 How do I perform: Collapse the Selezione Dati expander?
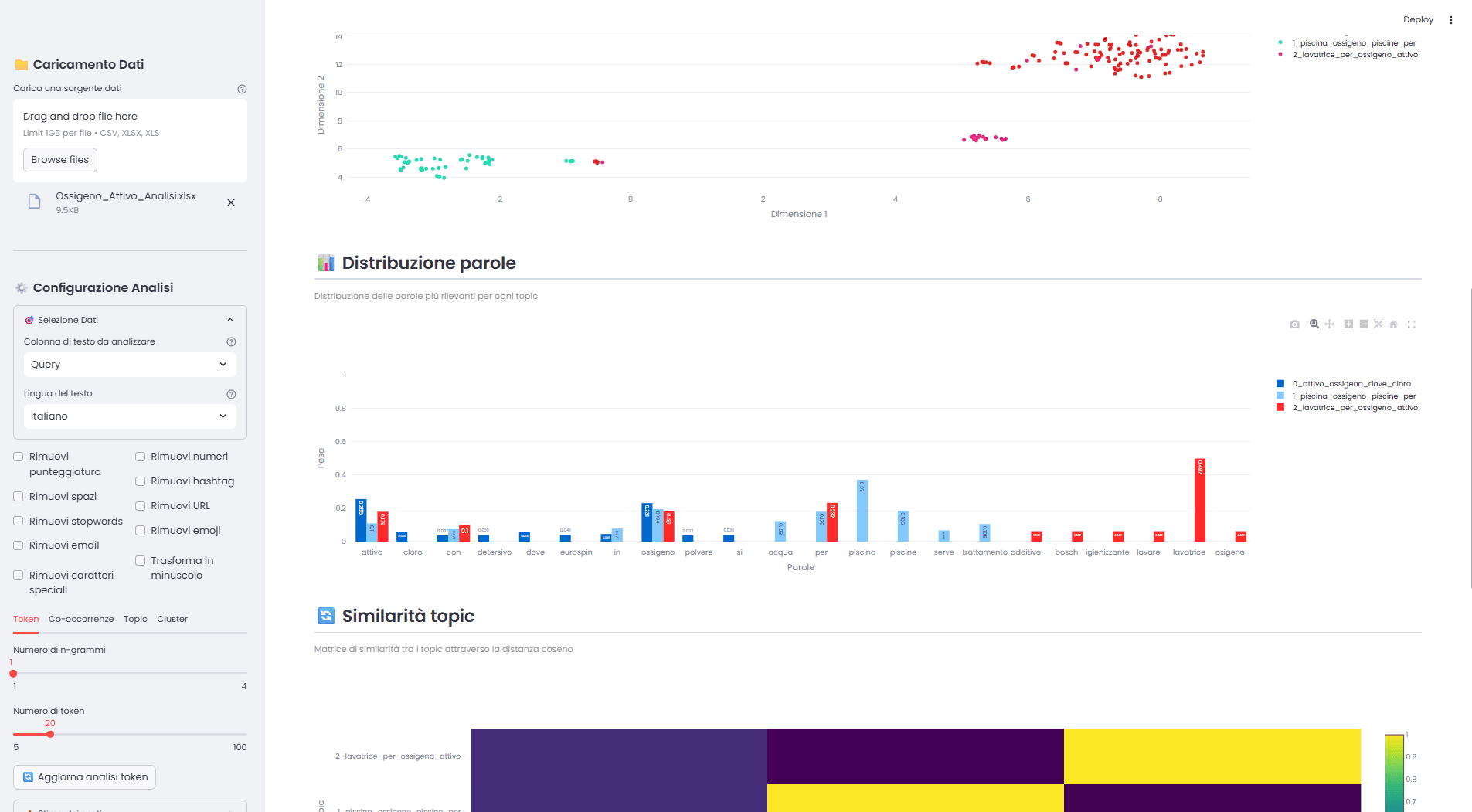130,320
